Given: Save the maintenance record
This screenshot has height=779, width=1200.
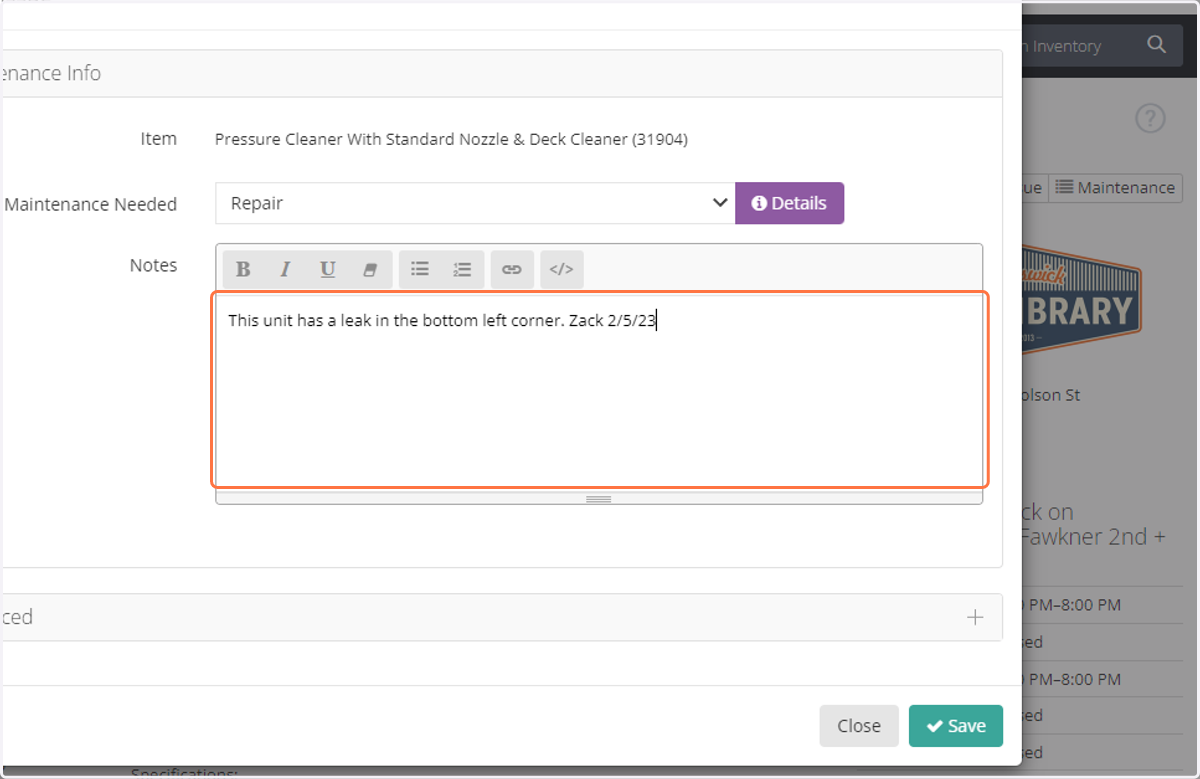Looking at the screenshot, I should click(956, 726).
